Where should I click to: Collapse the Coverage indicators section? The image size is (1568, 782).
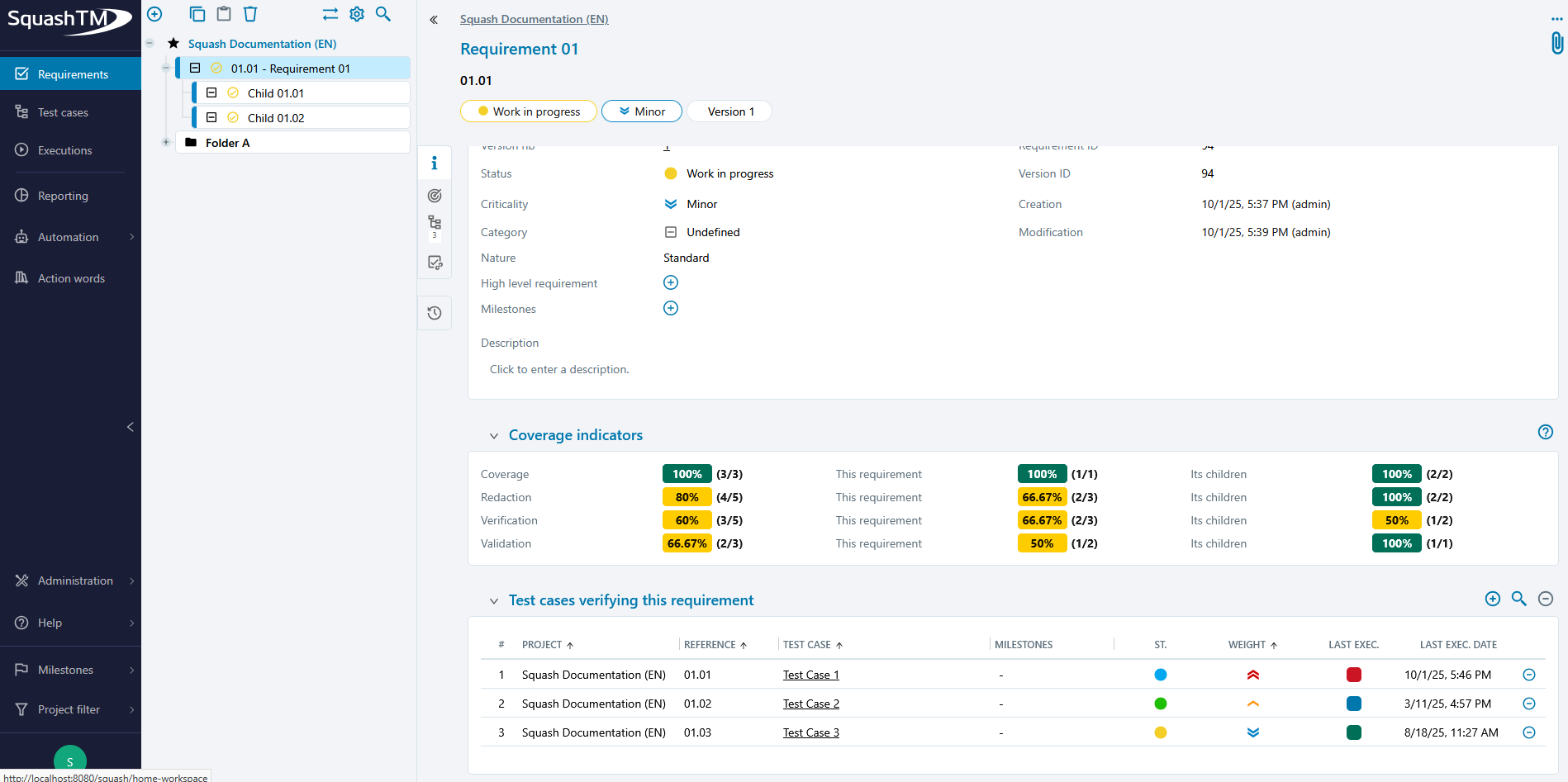point(494,436)
